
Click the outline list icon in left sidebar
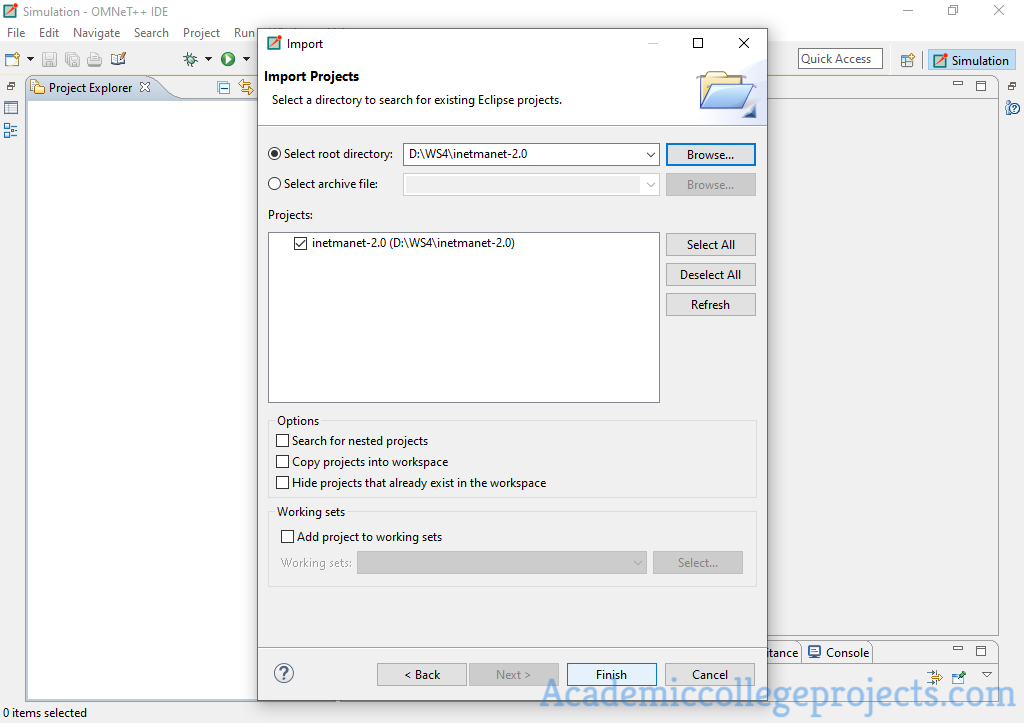click(10, 131)
